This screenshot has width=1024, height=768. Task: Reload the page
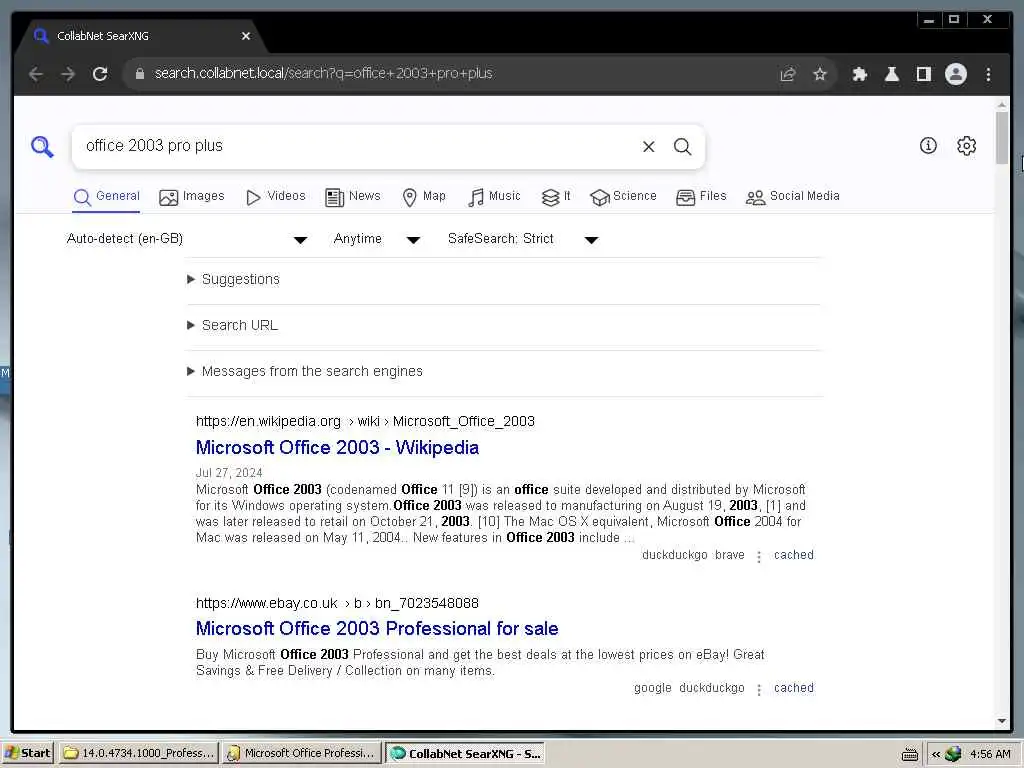[100, 74]
